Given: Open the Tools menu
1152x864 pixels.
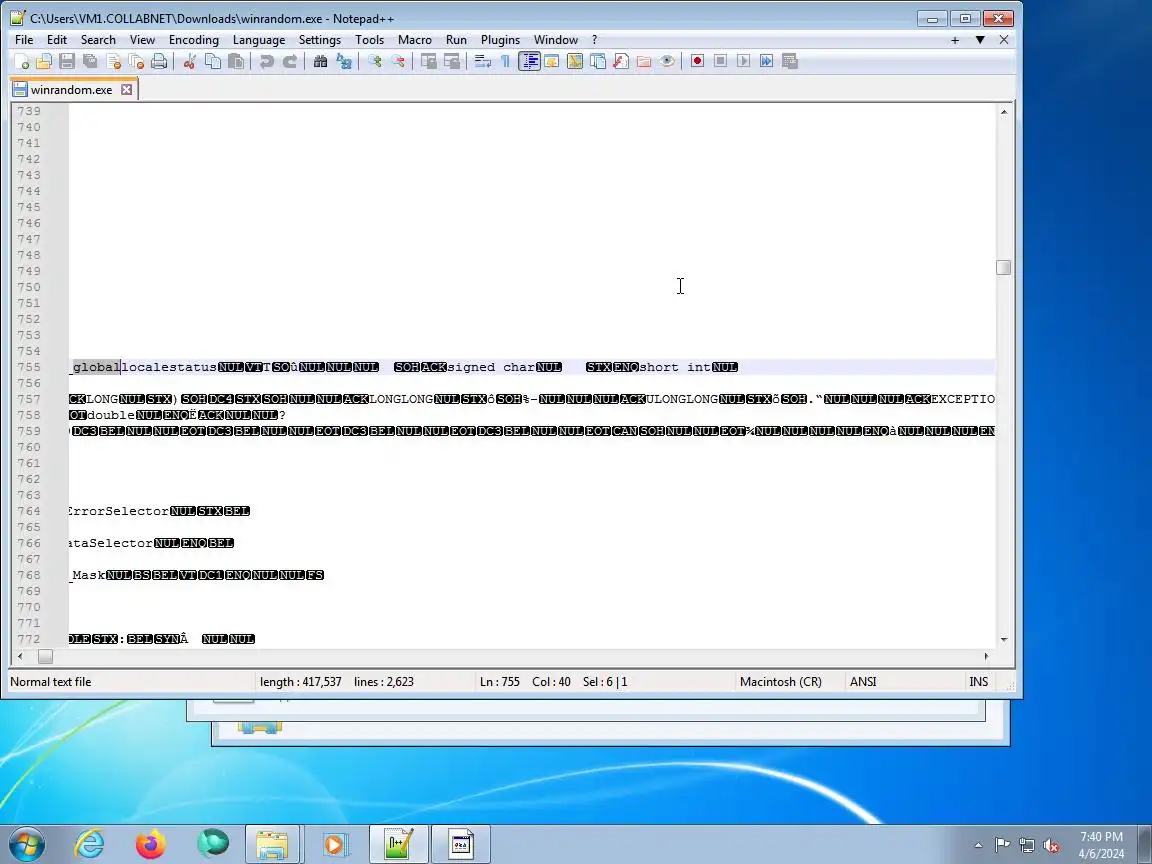Looking at the screenshot, I should click(x=370, y=40).
